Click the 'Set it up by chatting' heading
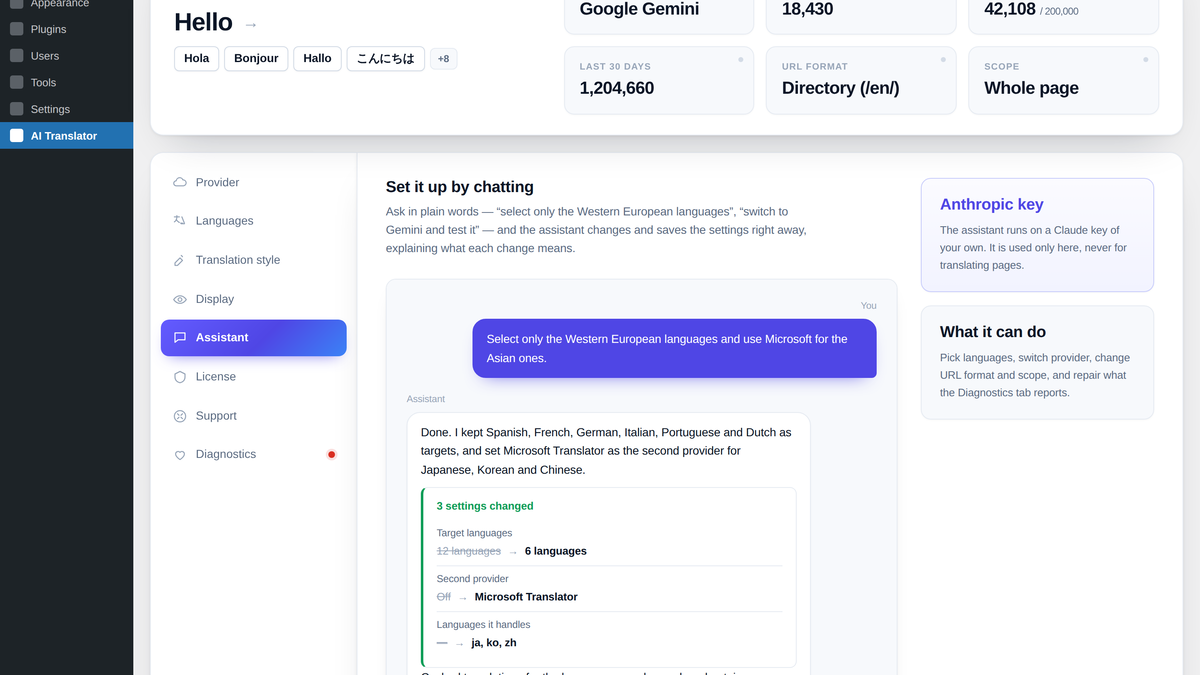 tap(460, 187)
